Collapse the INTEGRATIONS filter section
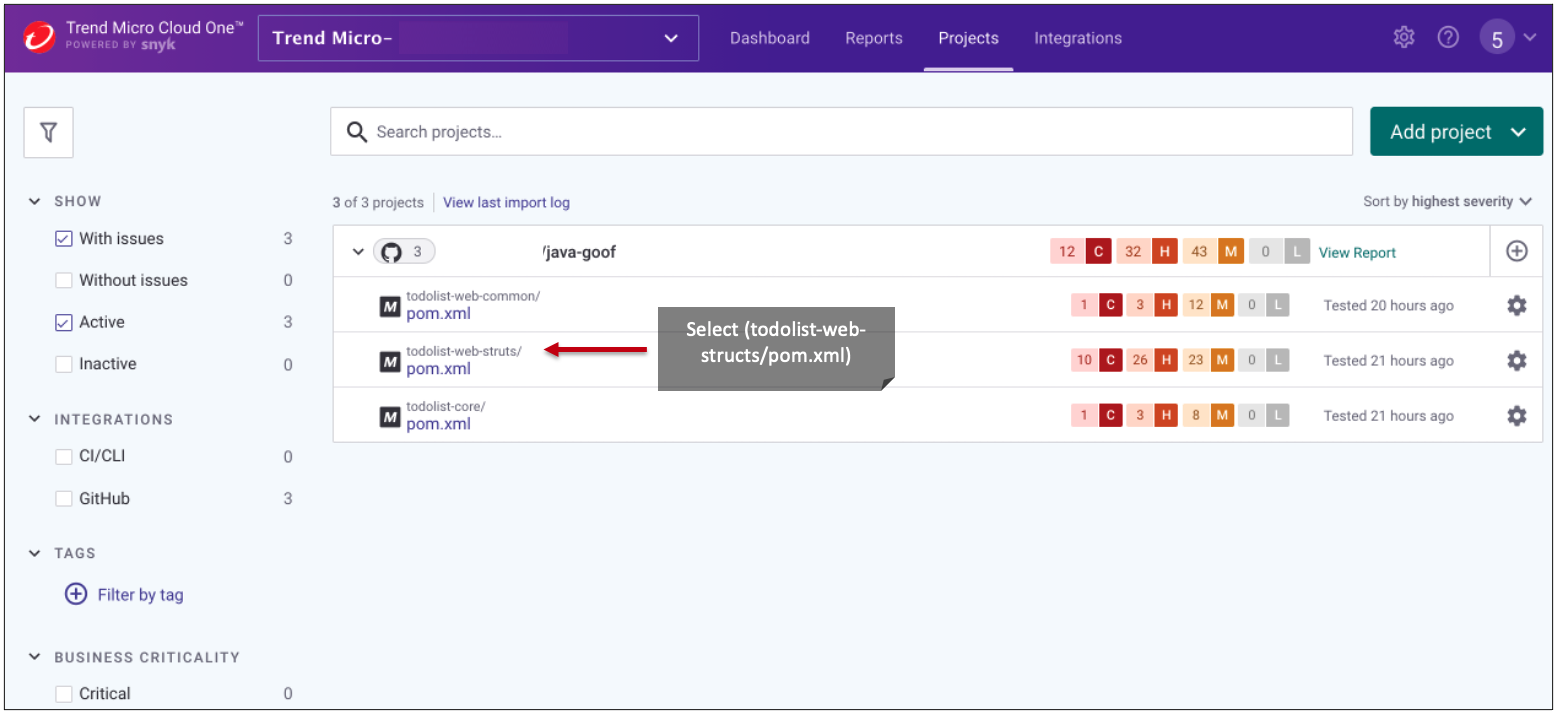The height and width of the screenshot is (714, 1556). pos(35,419)
